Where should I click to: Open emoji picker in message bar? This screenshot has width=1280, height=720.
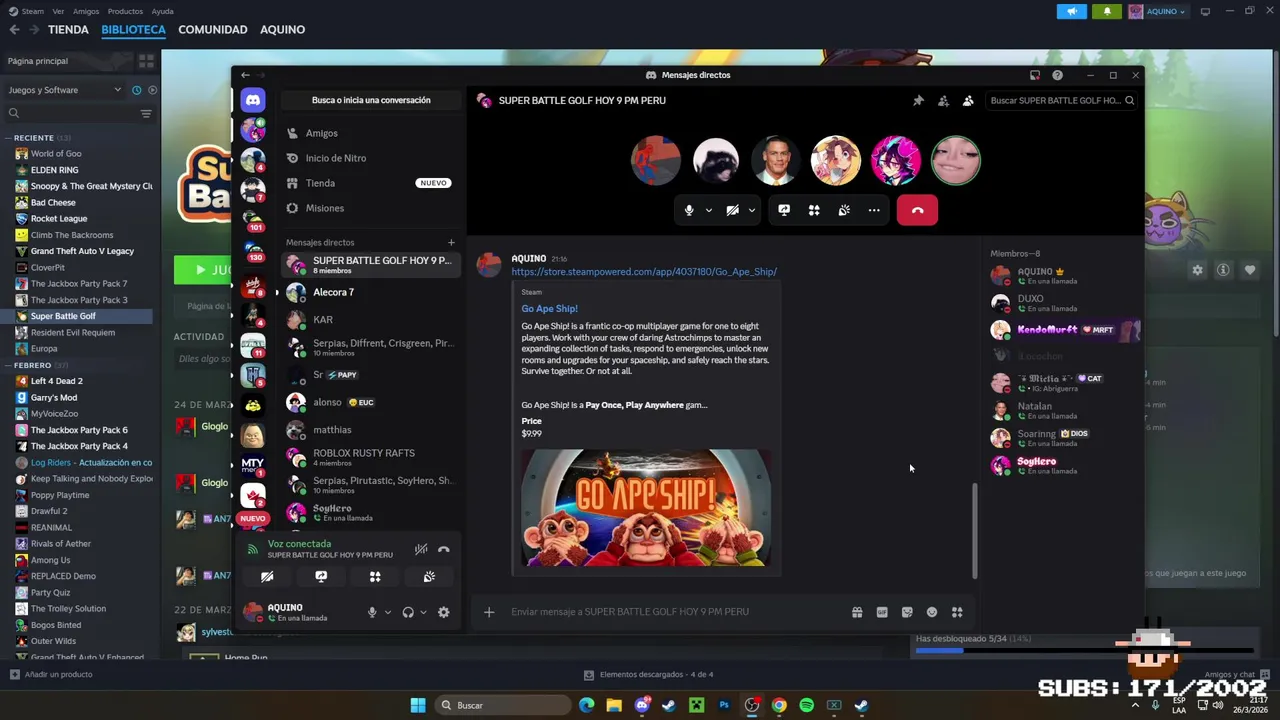pyautogui.click(x=932, y=612)
